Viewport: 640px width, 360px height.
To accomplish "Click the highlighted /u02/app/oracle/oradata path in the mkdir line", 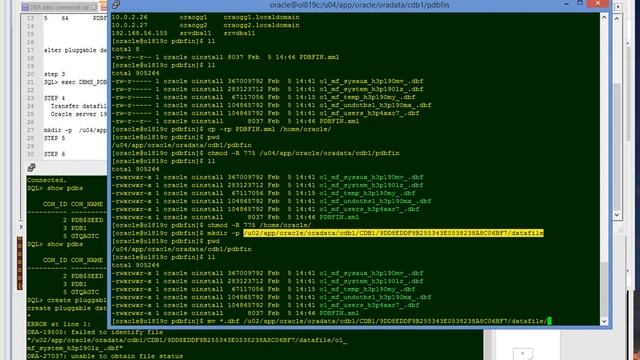I will click(393, 233).
